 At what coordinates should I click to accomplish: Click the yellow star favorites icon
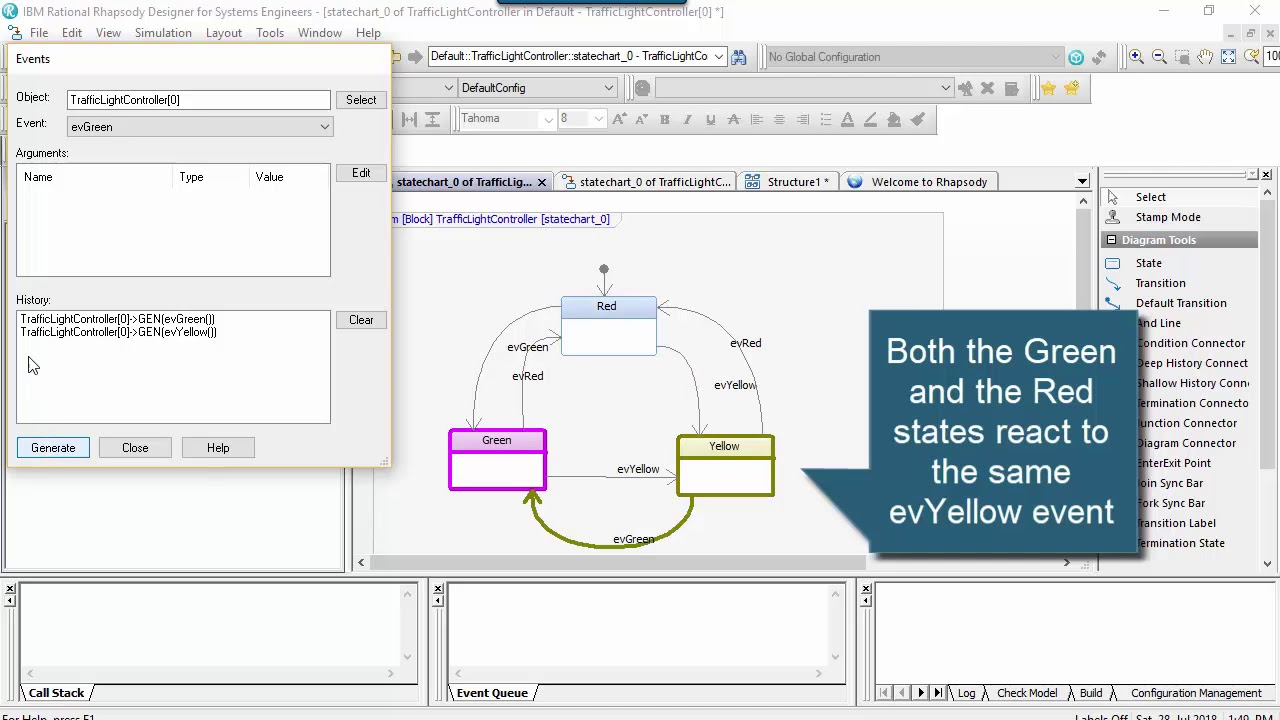(1048, 88)
